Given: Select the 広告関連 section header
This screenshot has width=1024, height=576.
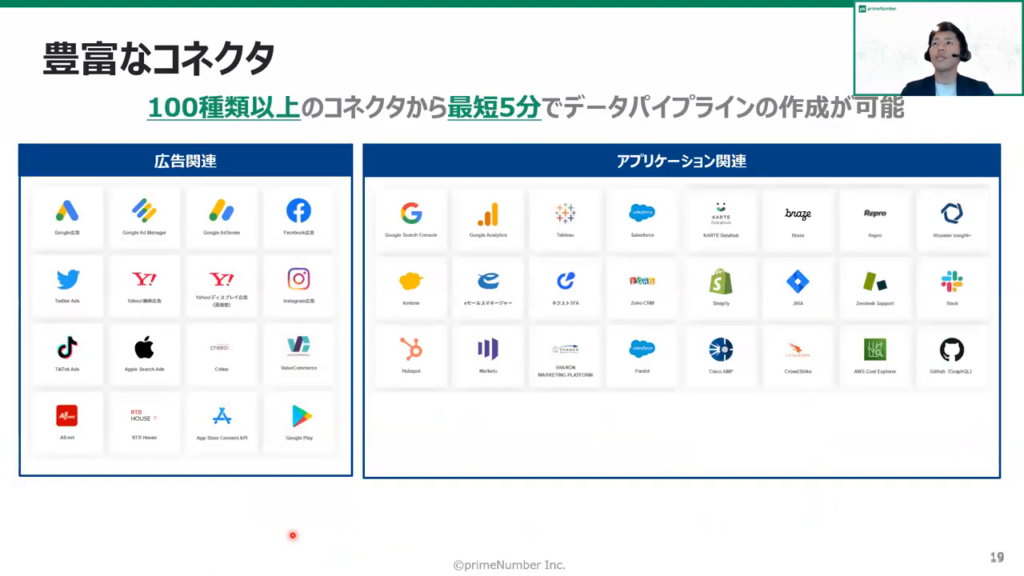Looking at the screenshot, I should click(185, 161).
